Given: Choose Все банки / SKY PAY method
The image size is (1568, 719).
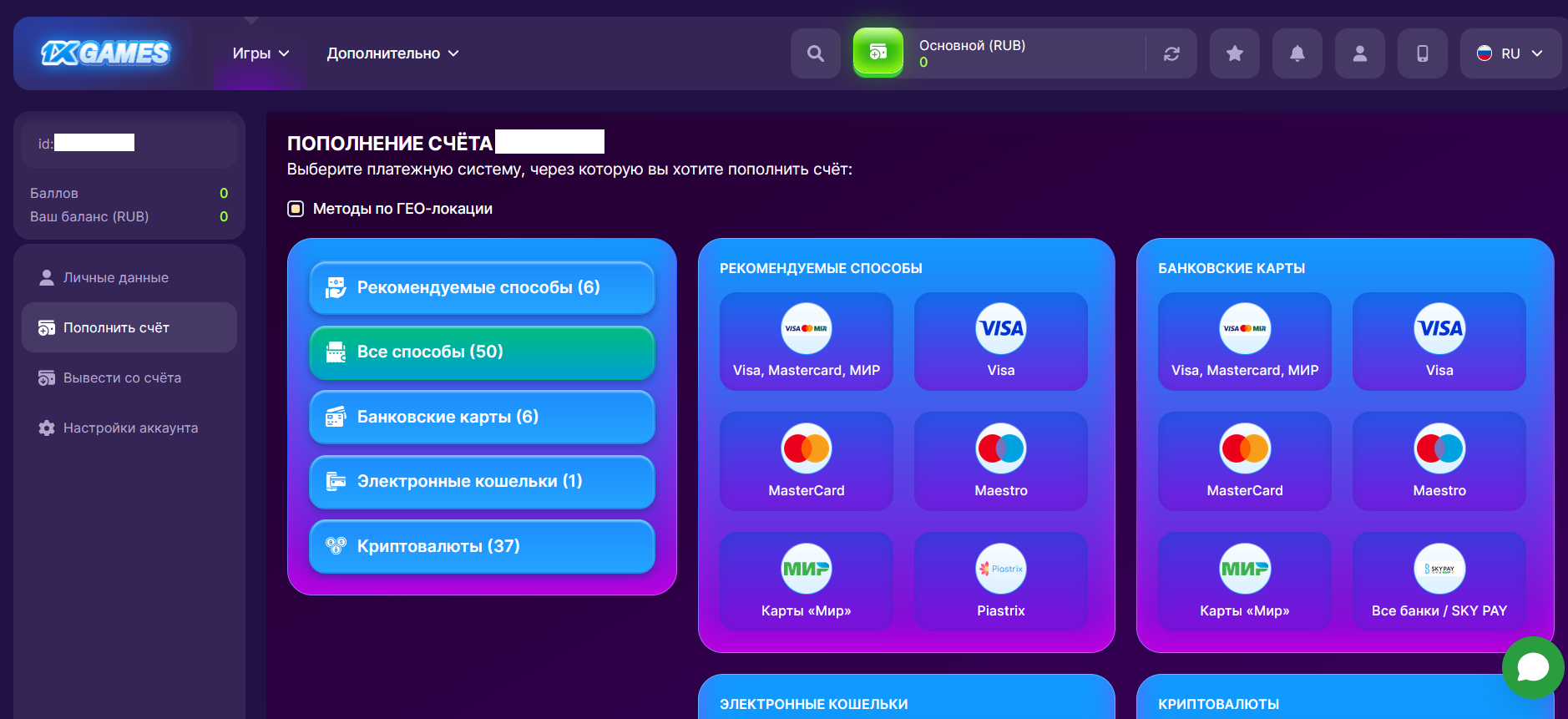Looking at the screenshot, I should click(x=1439, y=582).
